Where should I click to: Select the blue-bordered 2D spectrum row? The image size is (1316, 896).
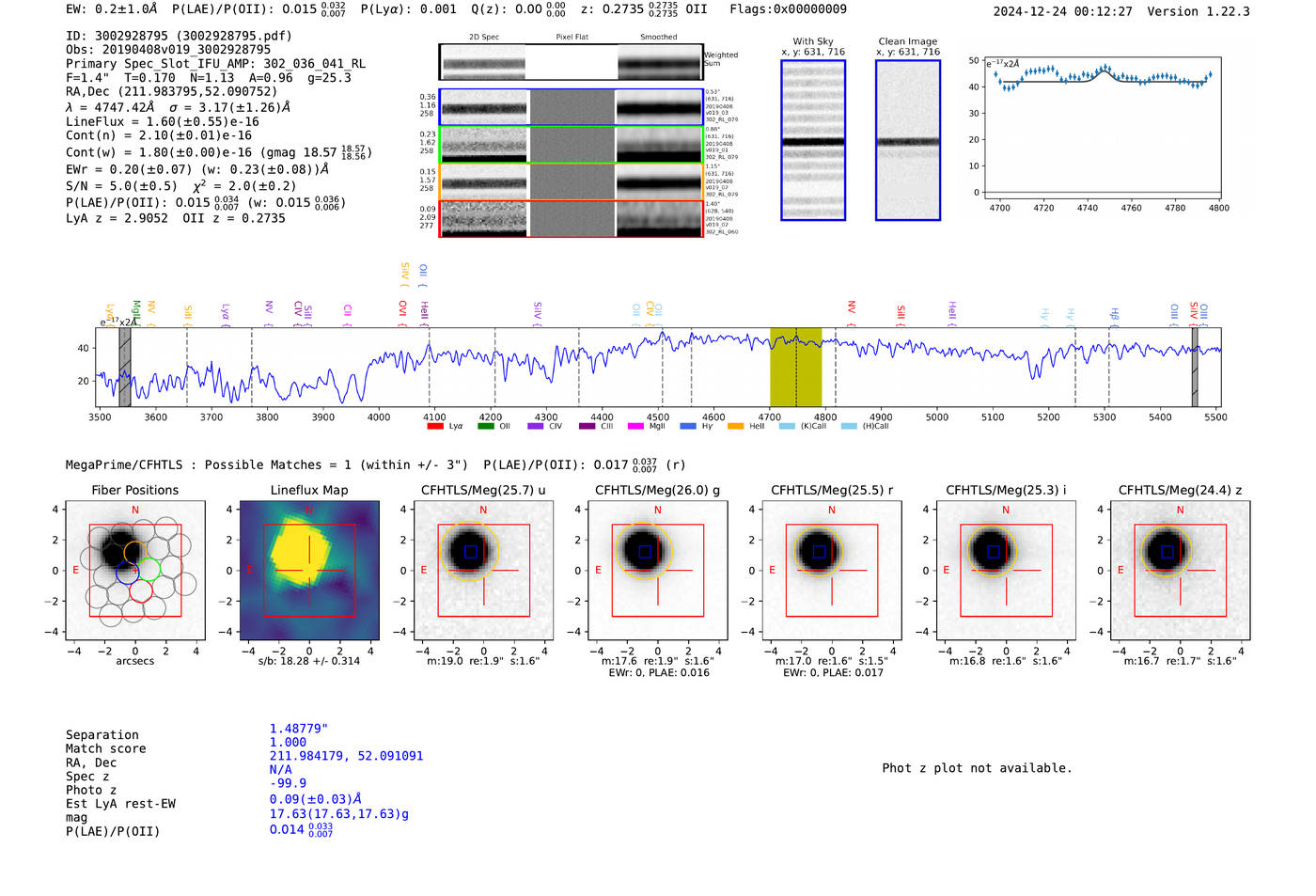(x=572, y=108)
